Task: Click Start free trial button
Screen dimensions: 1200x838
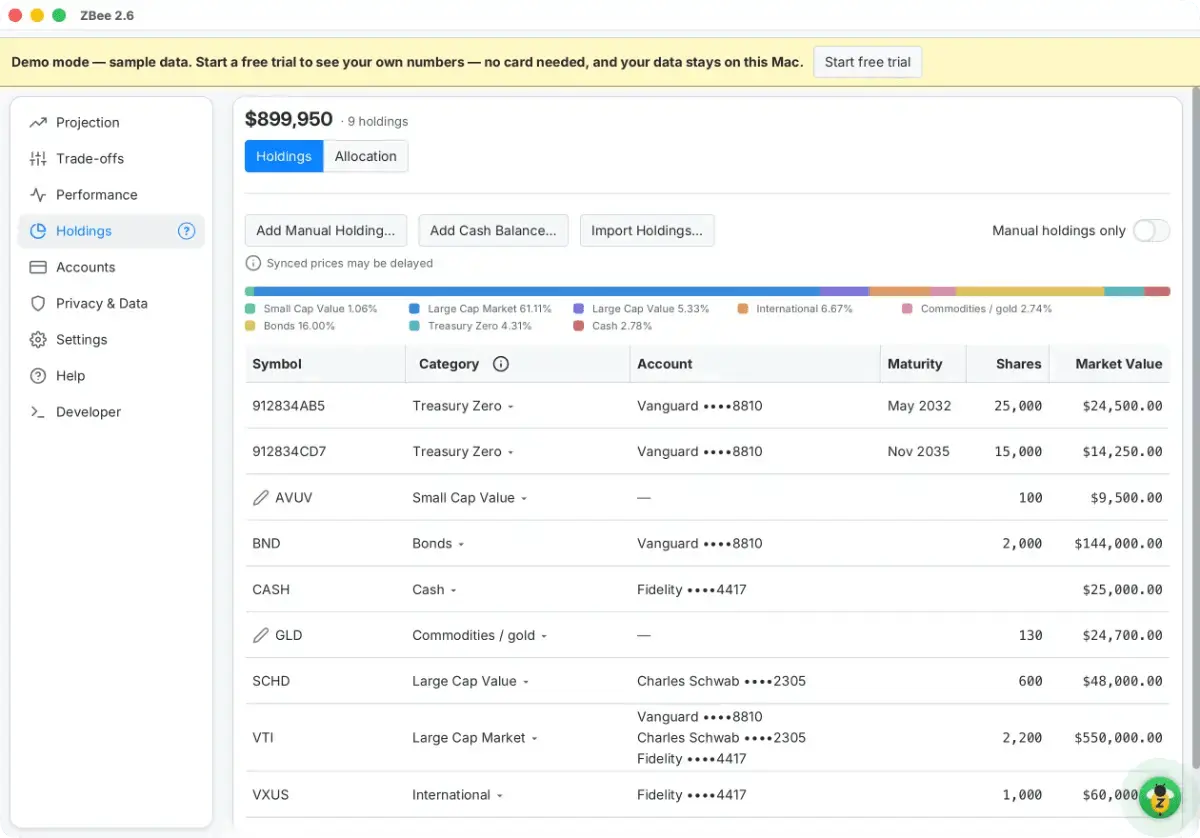Action: coord(867,62)
